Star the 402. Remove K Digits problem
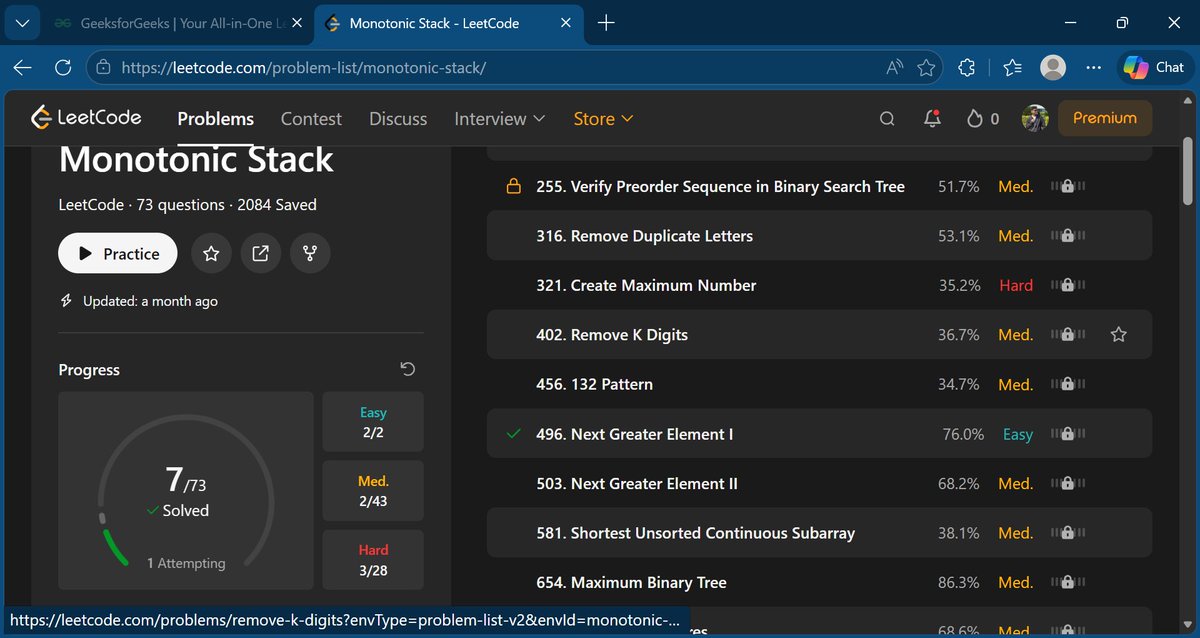The height and width of the screenshot is (638, 1200). coord(1119,335)
